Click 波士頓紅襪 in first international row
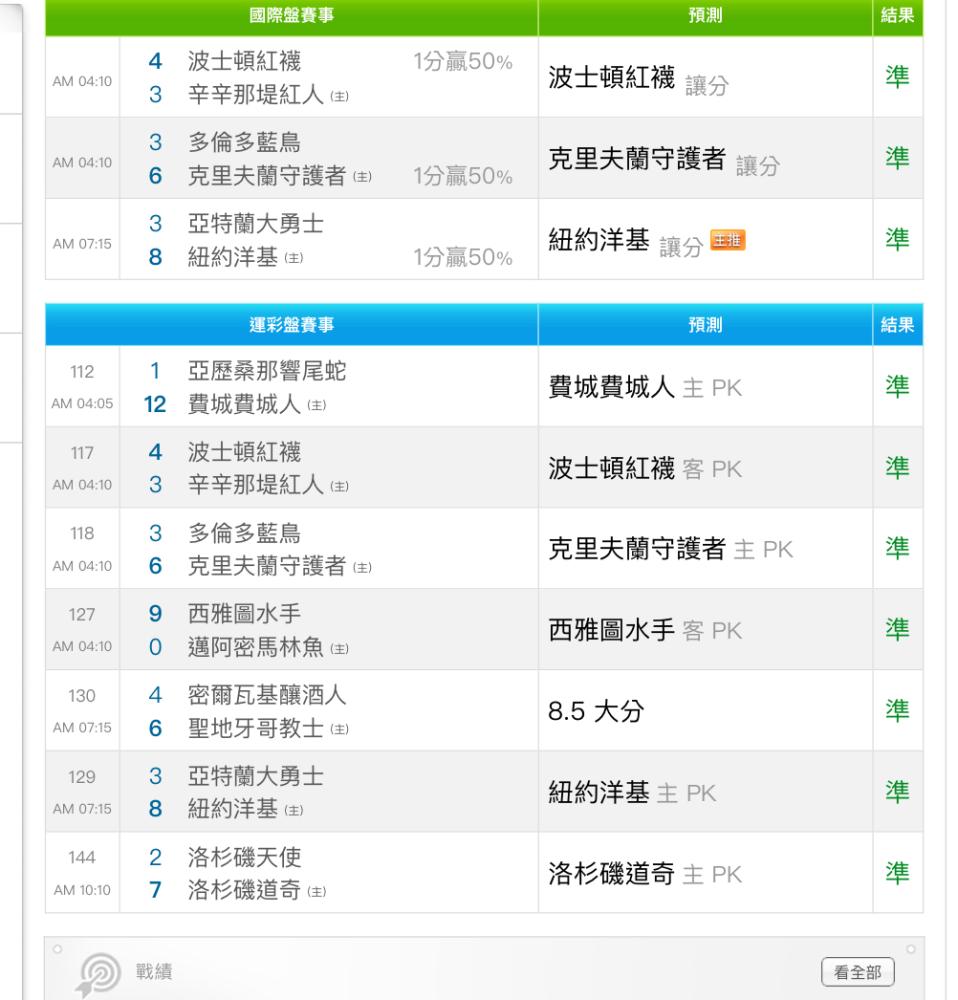Viewport: 958px width, 1000px height. 244,61
